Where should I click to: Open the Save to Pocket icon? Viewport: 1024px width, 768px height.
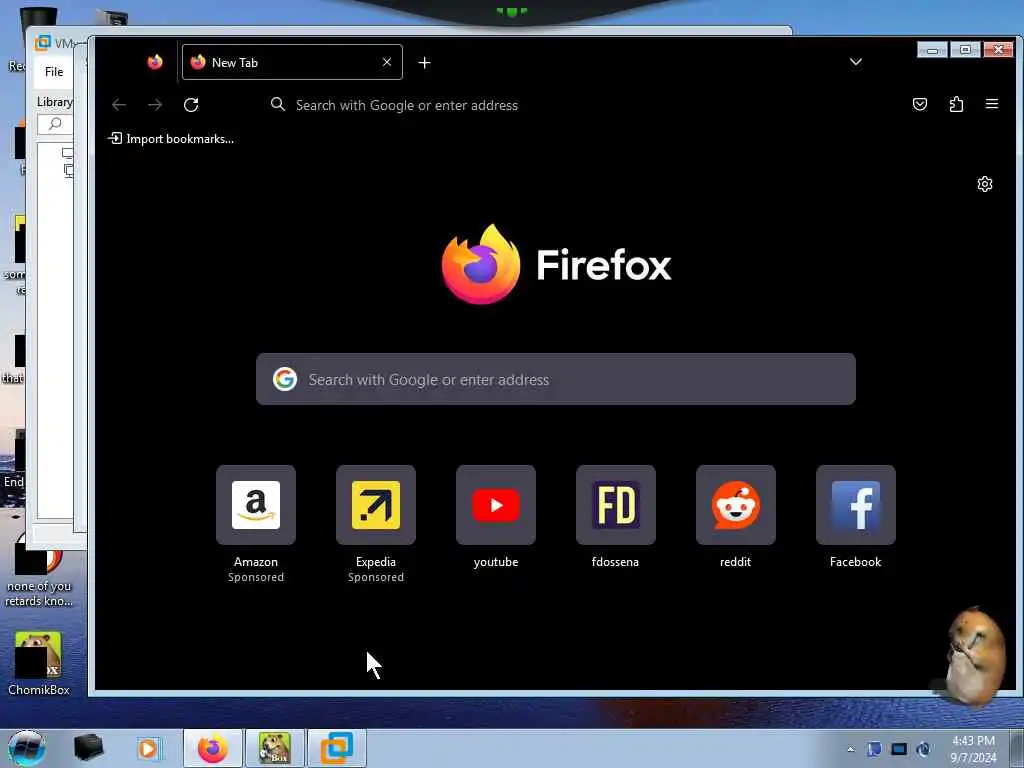tap(920, 104)
